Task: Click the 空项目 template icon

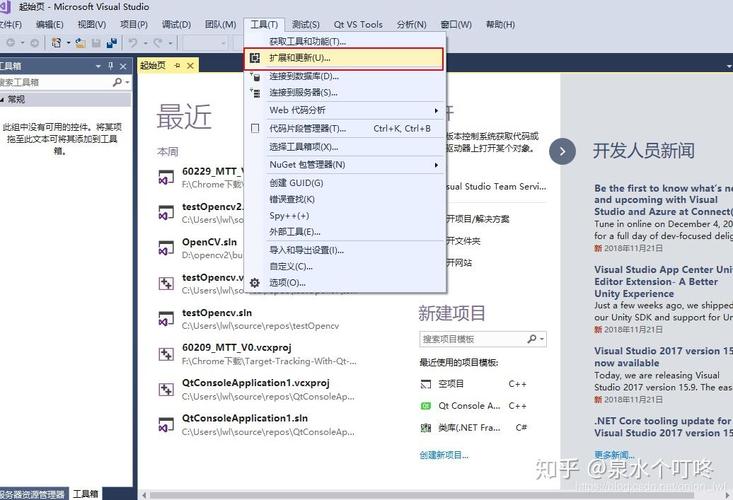Action: point(426,384)
